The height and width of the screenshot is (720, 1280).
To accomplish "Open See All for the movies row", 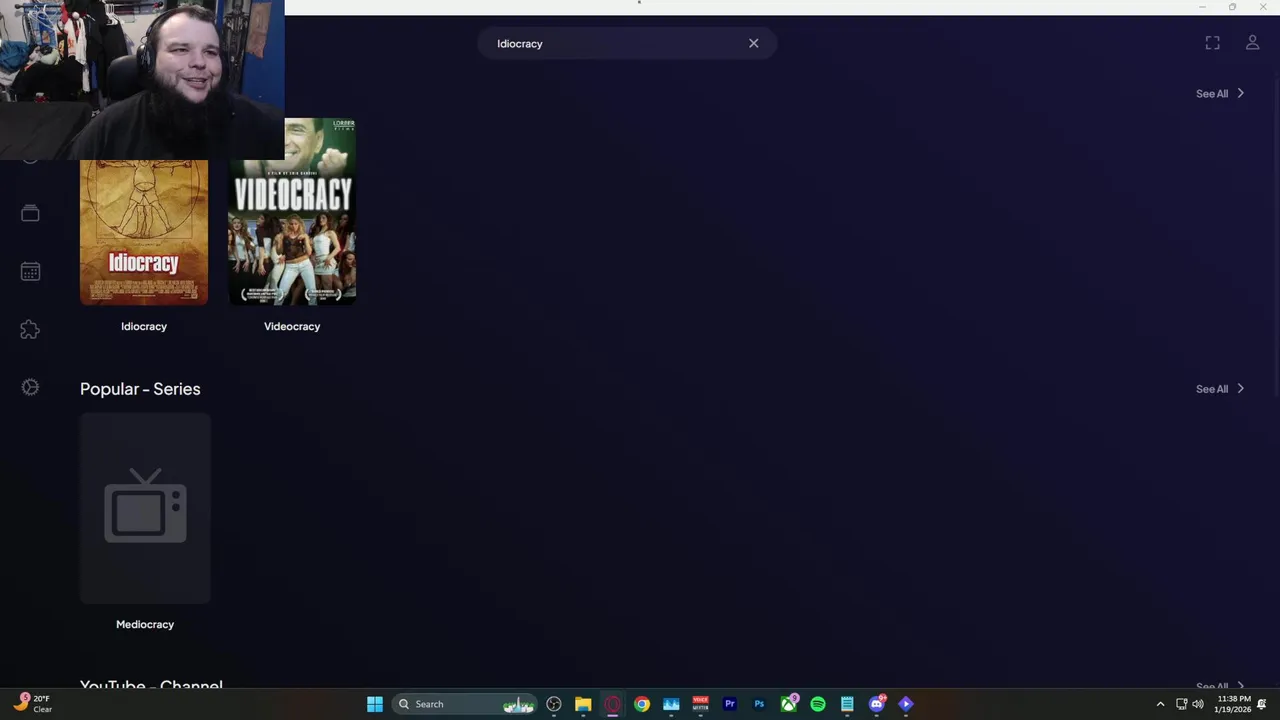I will [1220, 93].
